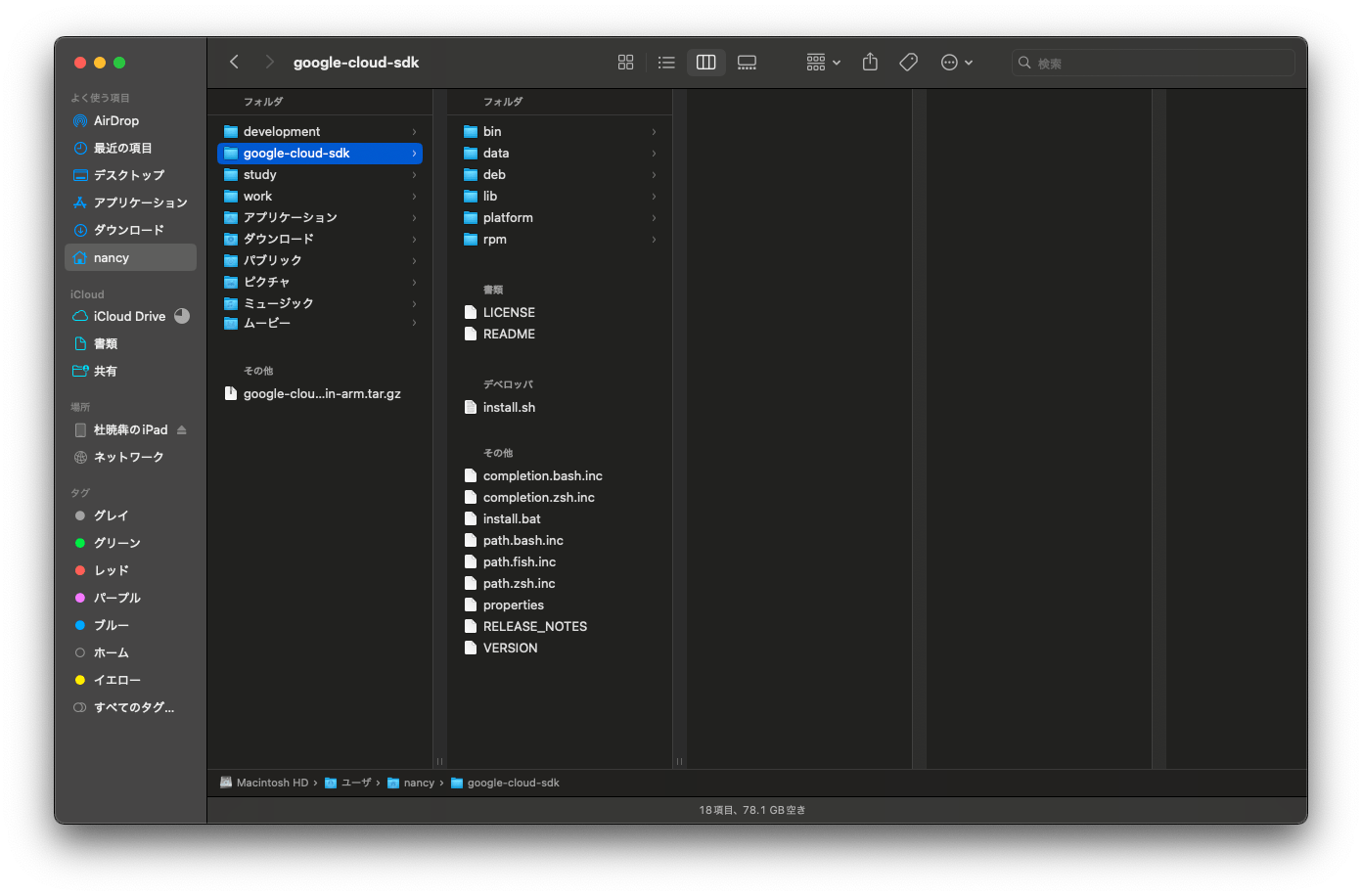Go forward with the forward arrow
Viewport: 1362px width, 896px height.
coord(269,62)
